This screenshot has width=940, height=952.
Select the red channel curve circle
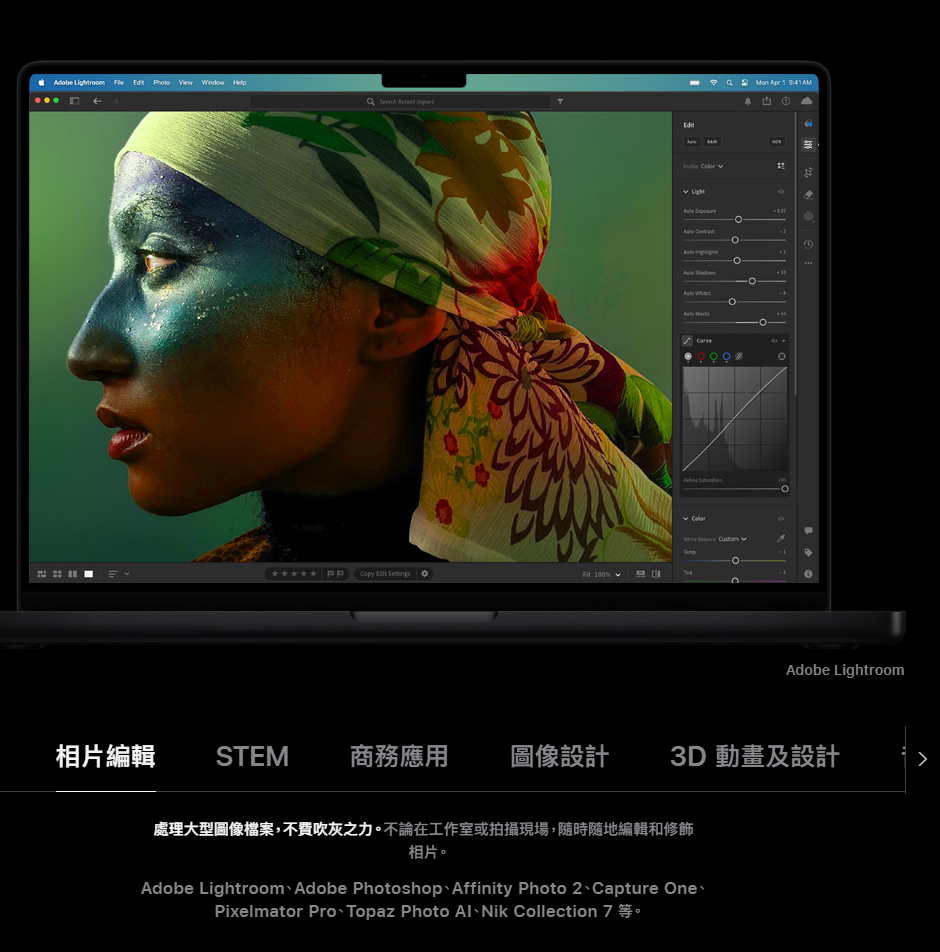click(700, 356)
